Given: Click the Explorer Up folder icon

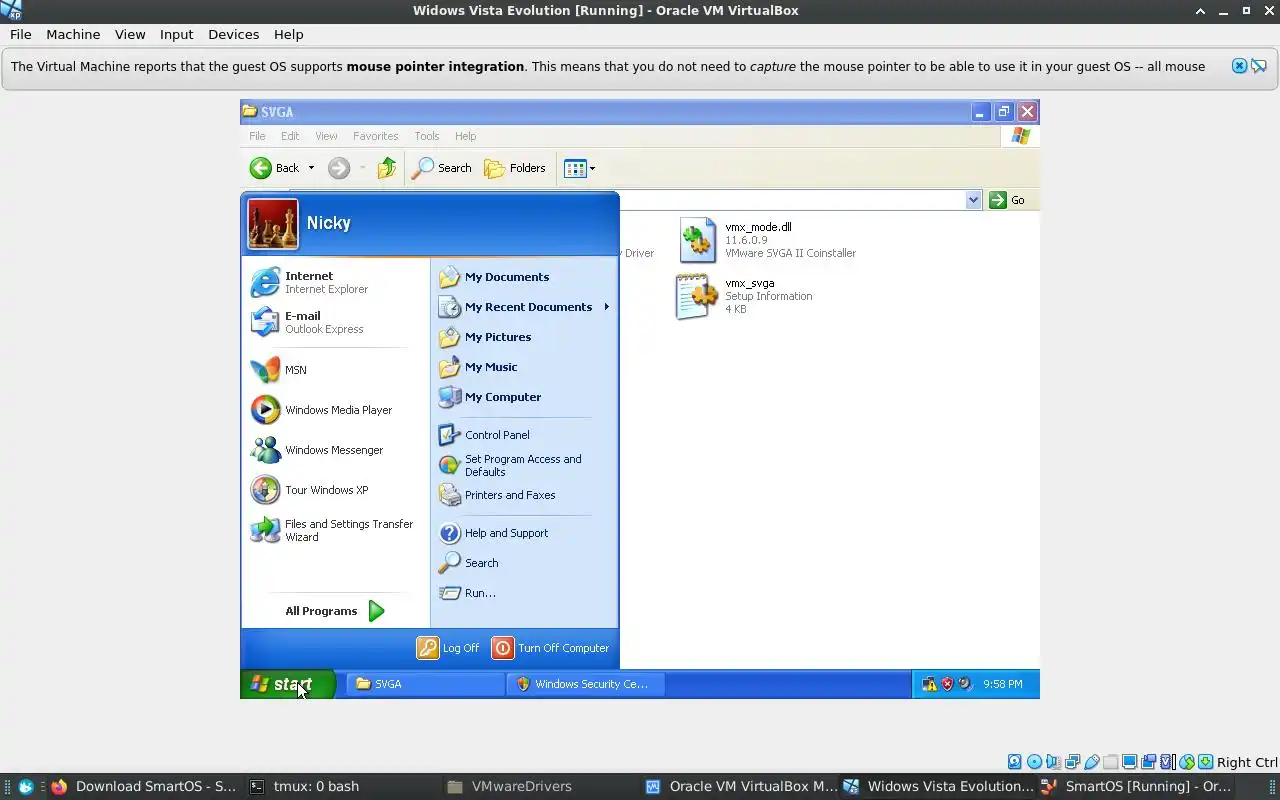Looking at the screenshot, I should pyautogui.click(x=387, y=168).
